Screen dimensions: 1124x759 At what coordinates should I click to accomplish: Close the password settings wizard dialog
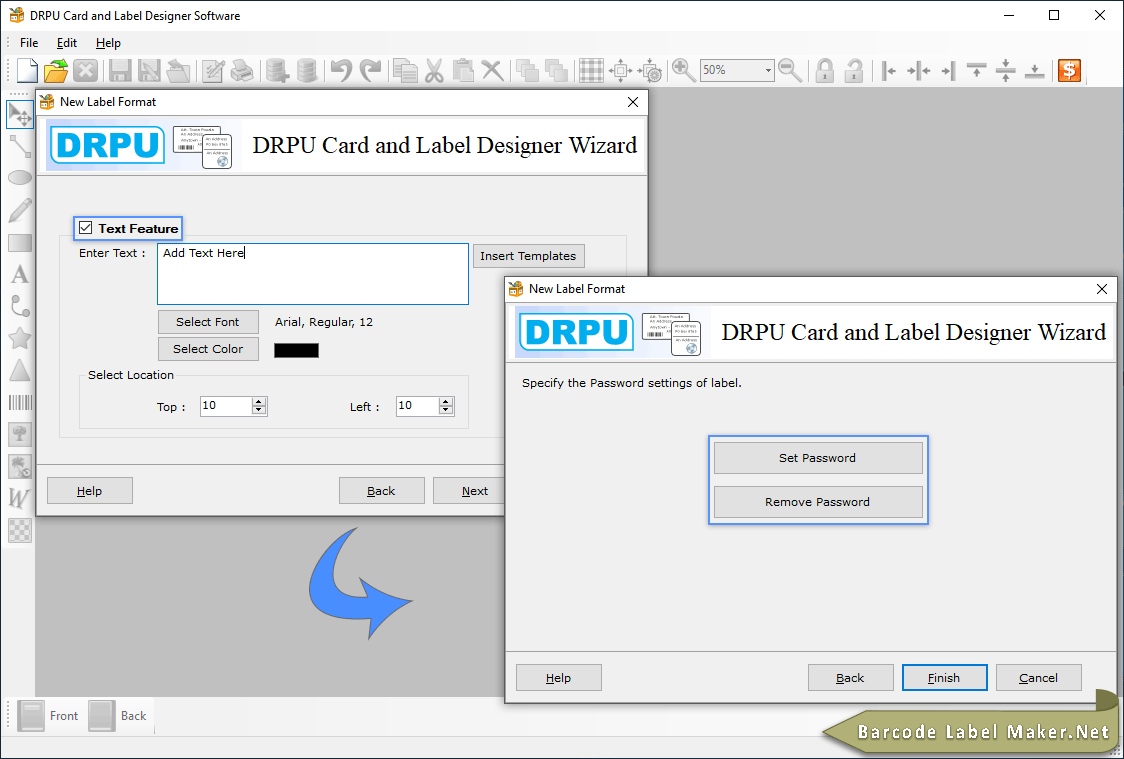[x=1102, y=289]
